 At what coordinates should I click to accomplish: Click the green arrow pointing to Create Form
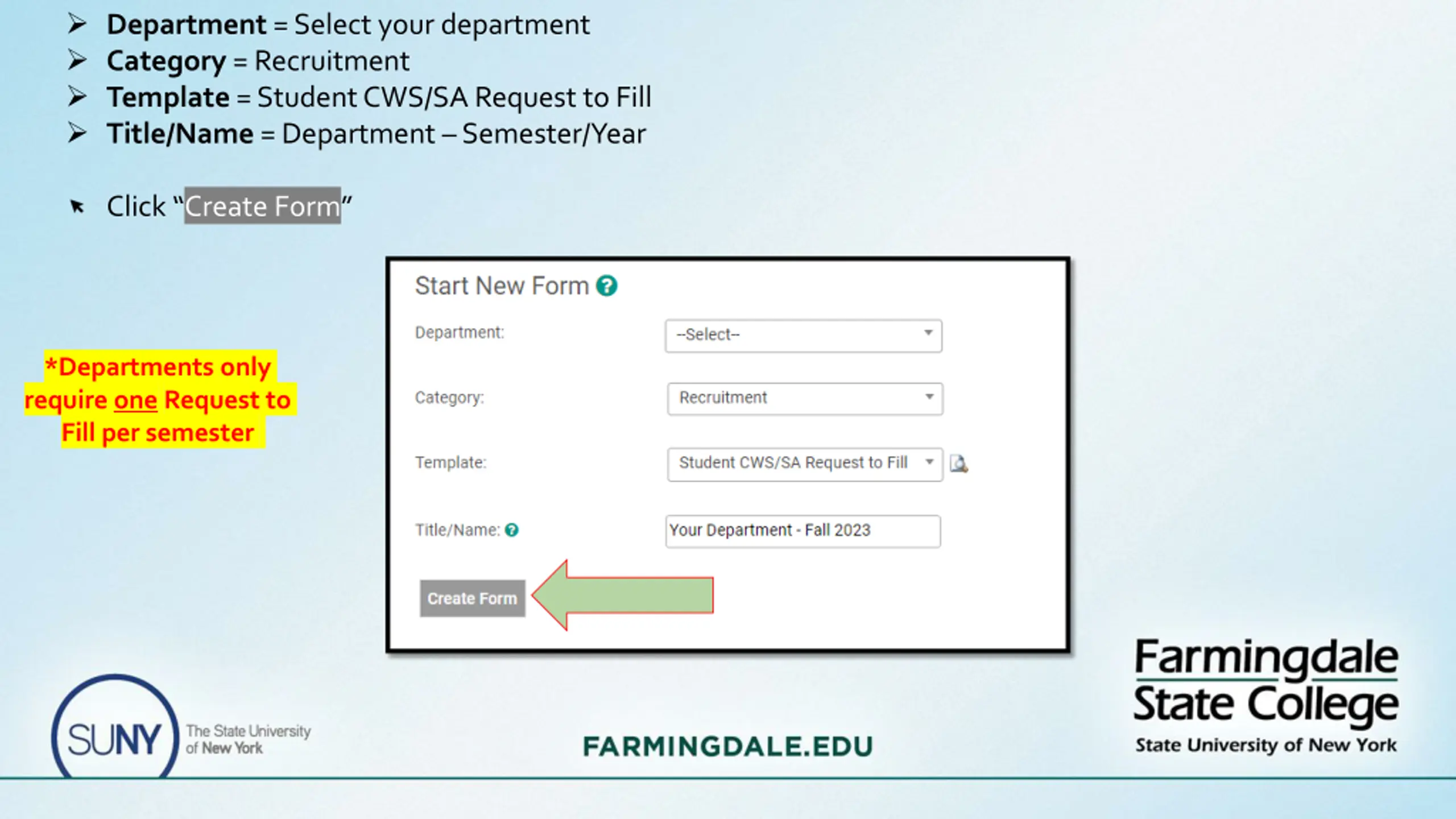coord(622,595)
